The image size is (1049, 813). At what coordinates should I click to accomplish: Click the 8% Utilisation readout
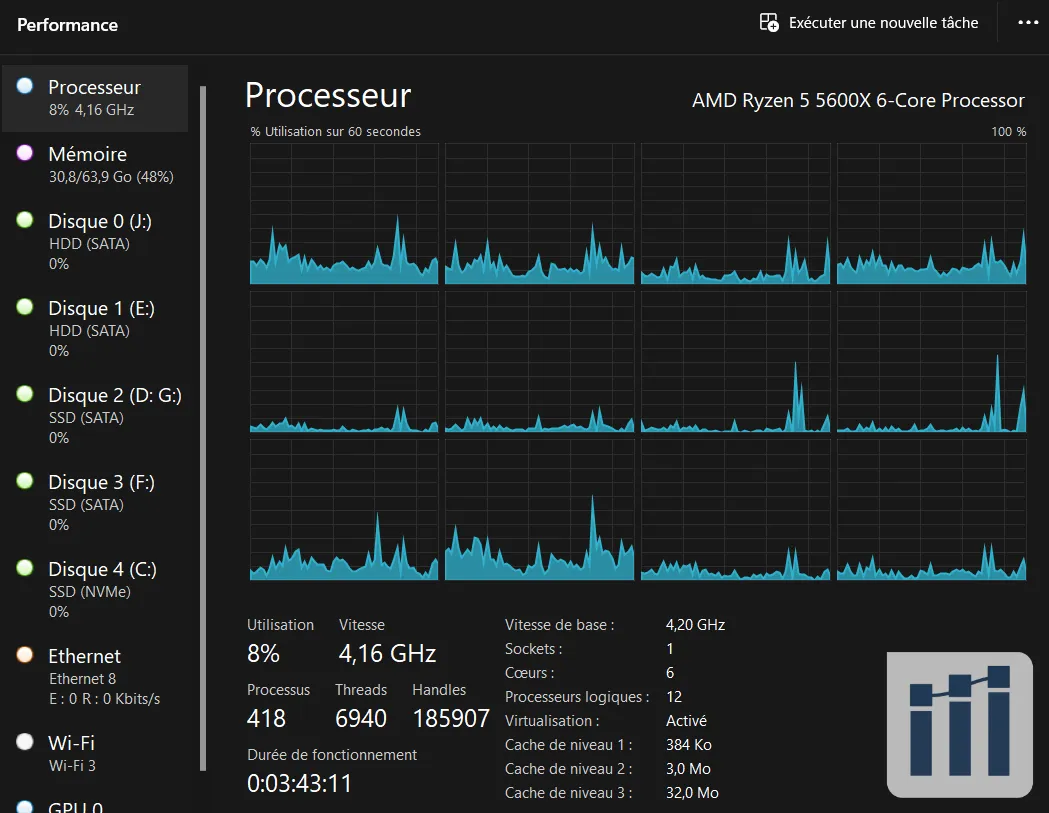[262, 653]
